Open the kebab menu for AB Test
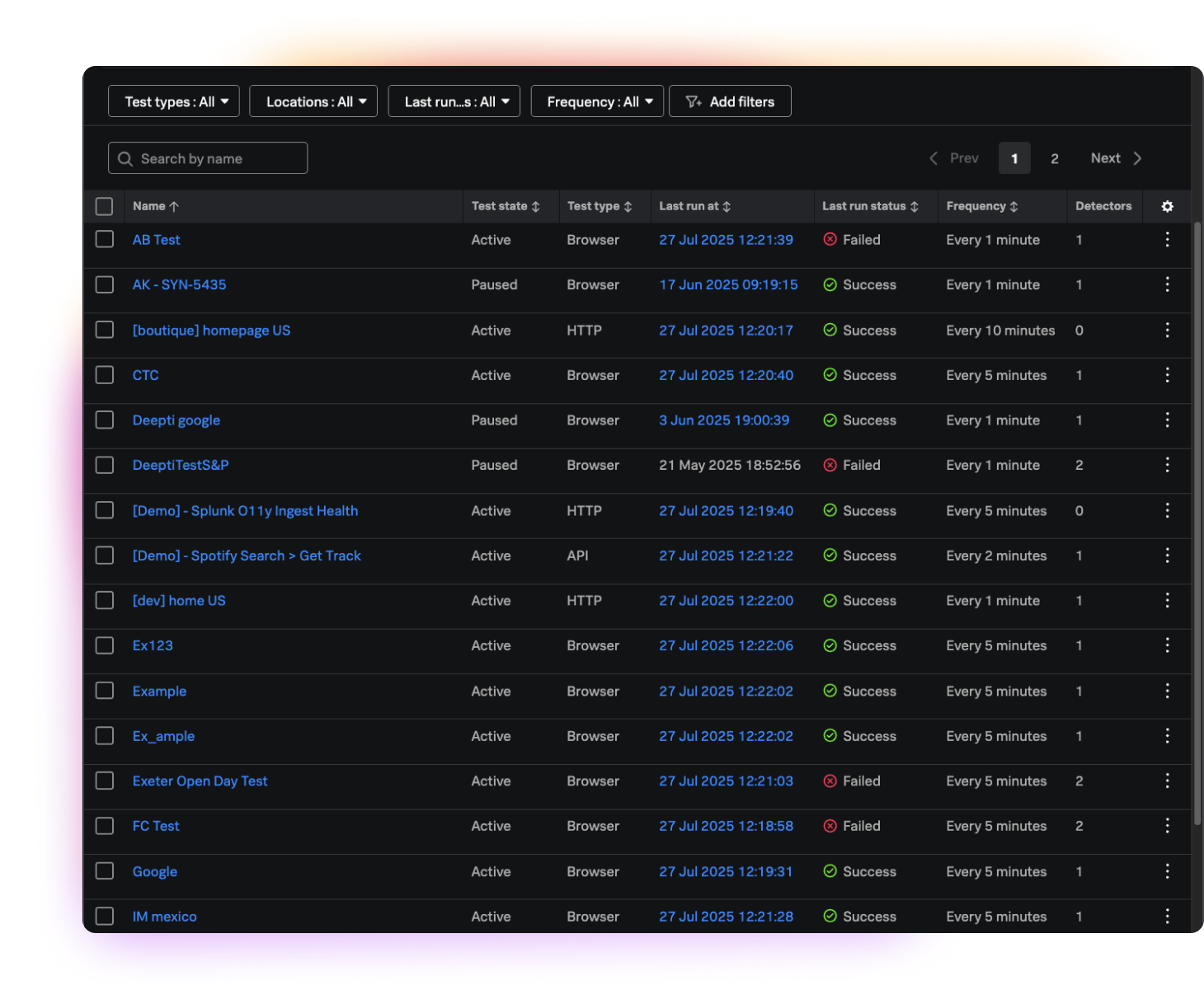1204x999 pixels. point(1167,239)
